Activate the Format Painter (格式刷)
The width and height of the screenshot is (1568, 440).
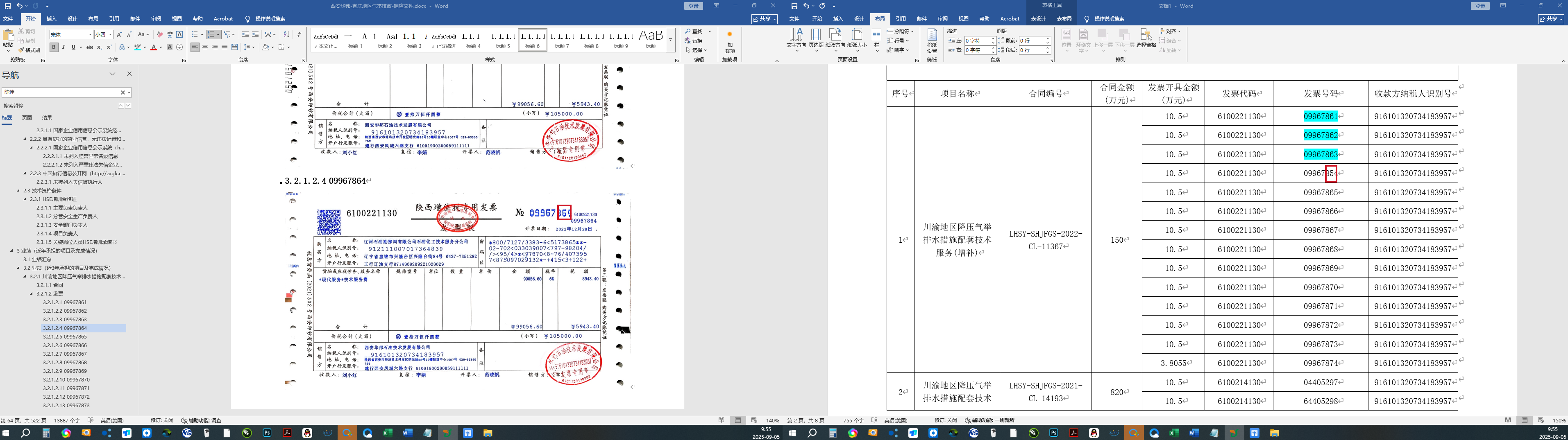(29, 50)
